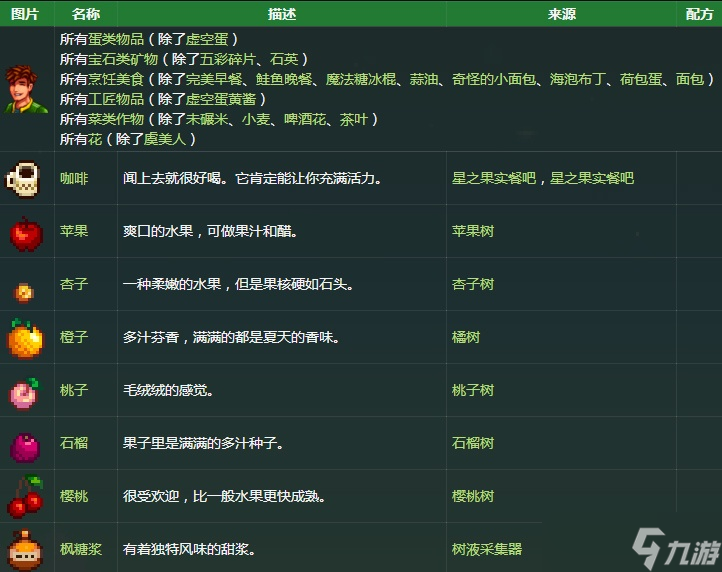Click the 来源 column header
Screen dimensions: 722x572
click(x=561, y=14)
